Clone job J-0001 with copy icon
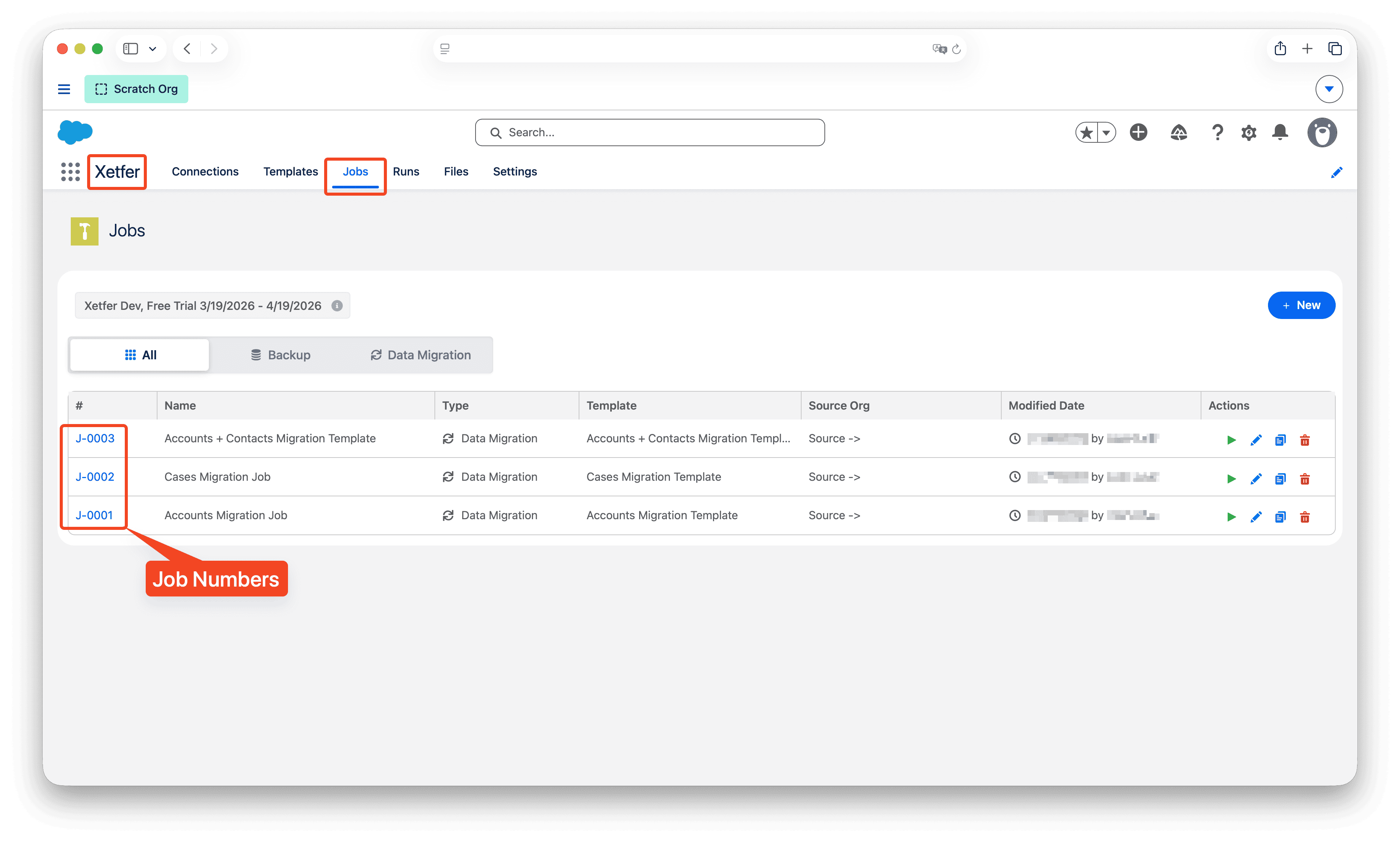The width and height of the screenshot is (1400, 842). tap(1280, 517)
